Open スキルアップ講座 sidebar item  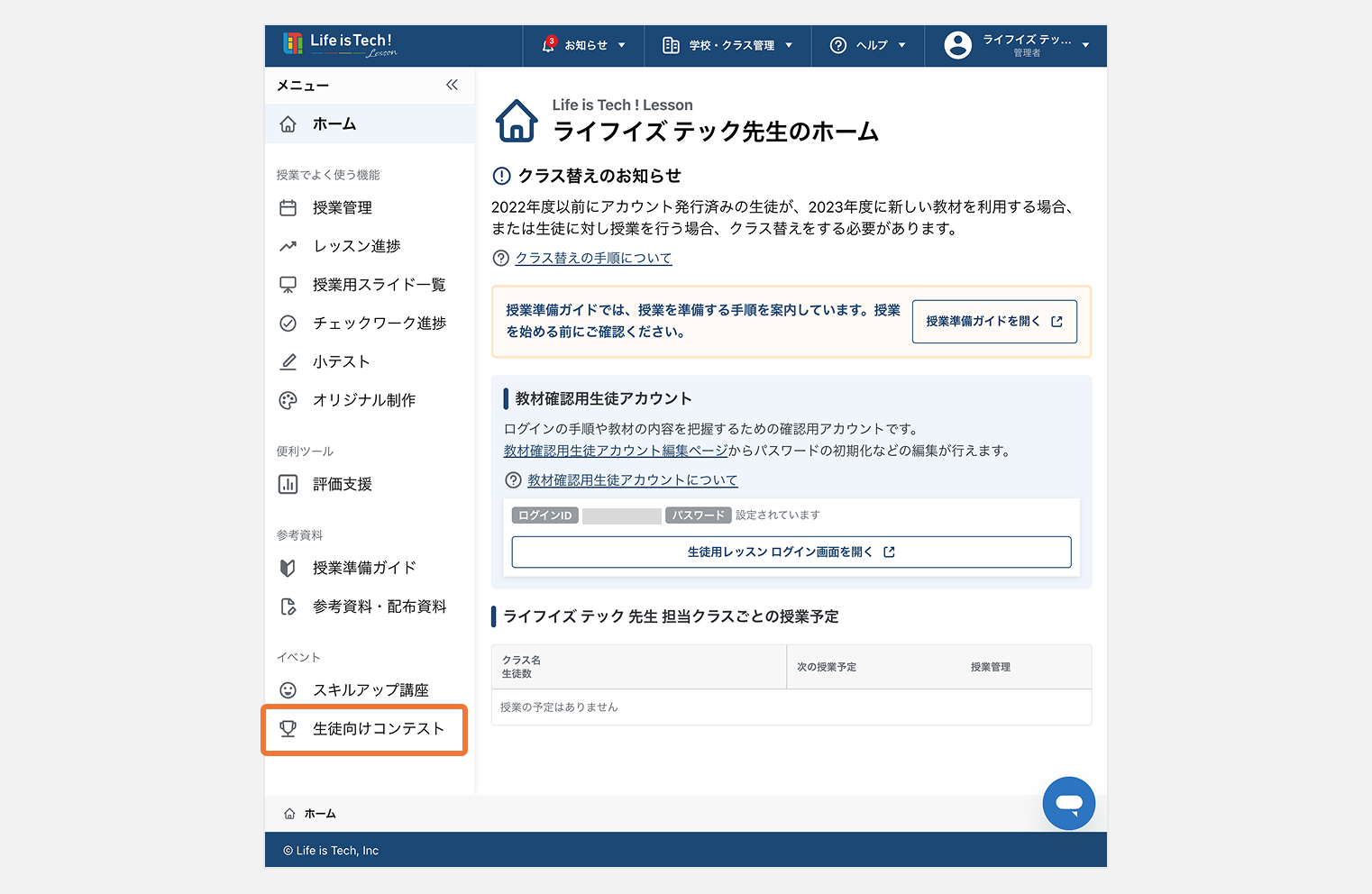370,690
